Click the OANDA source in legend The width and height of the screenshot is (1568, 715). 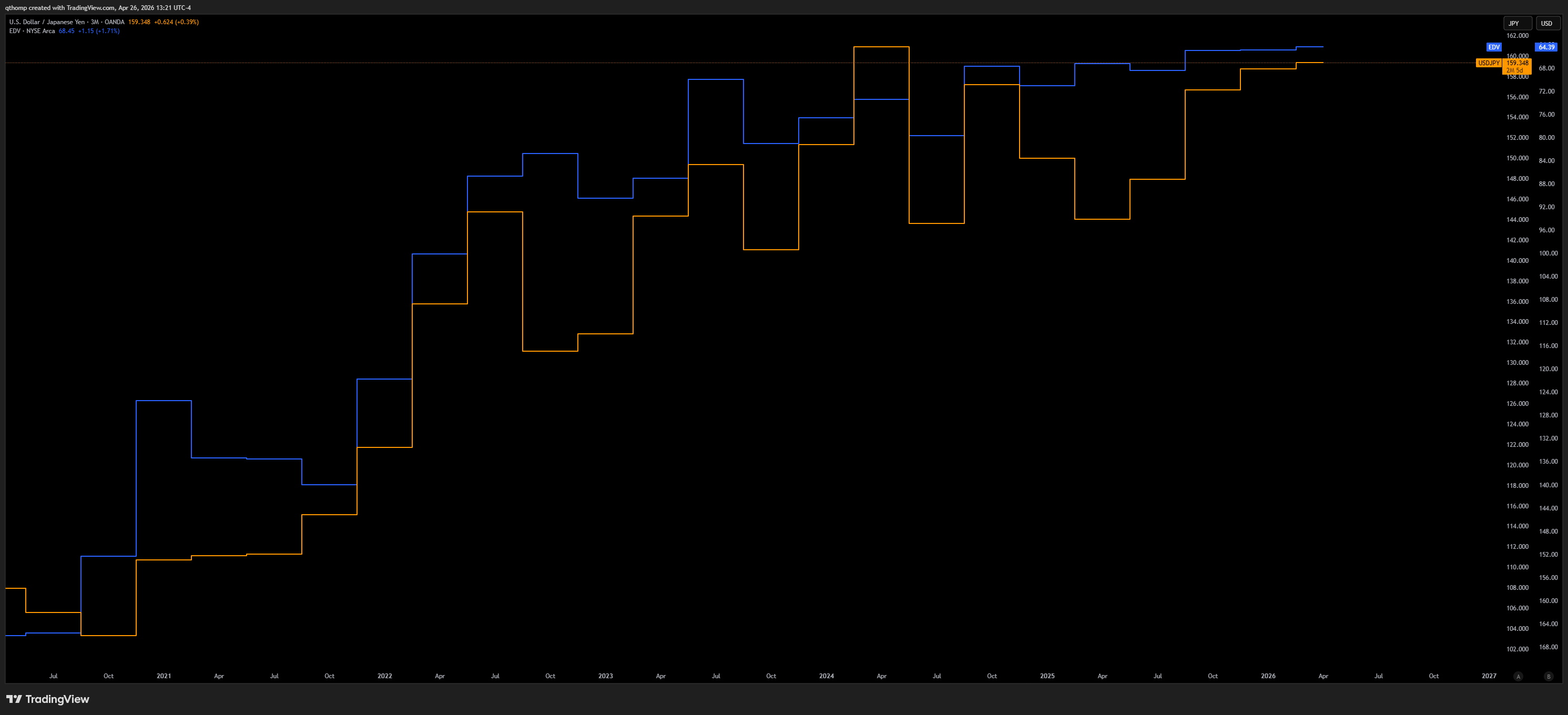coord(115,22)
